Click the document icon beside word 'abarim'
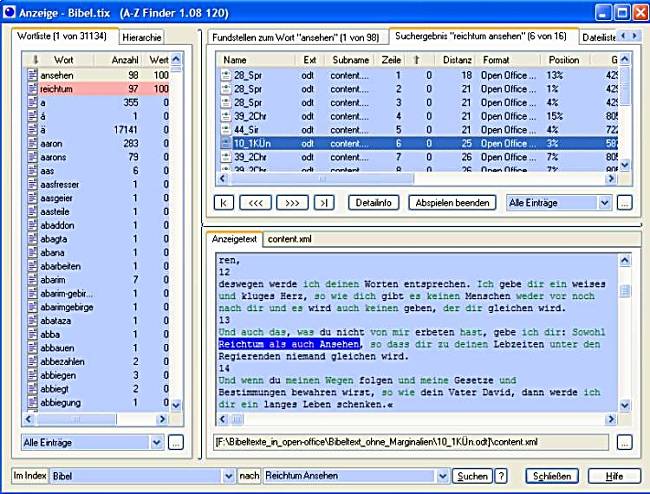This screenshot has height=494, width=650. (x=32, y=280)
